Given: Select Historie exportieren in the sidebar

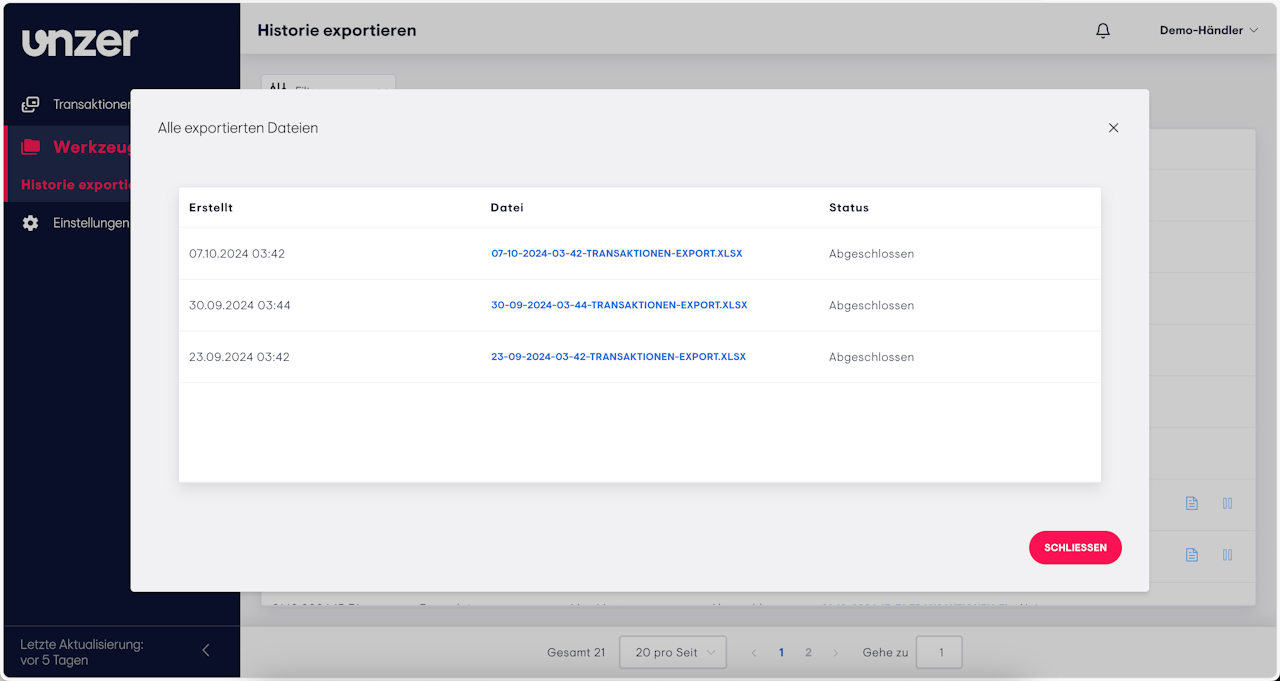Looking at the screenshot, I should pyautogui.click(x=76, y=184).
